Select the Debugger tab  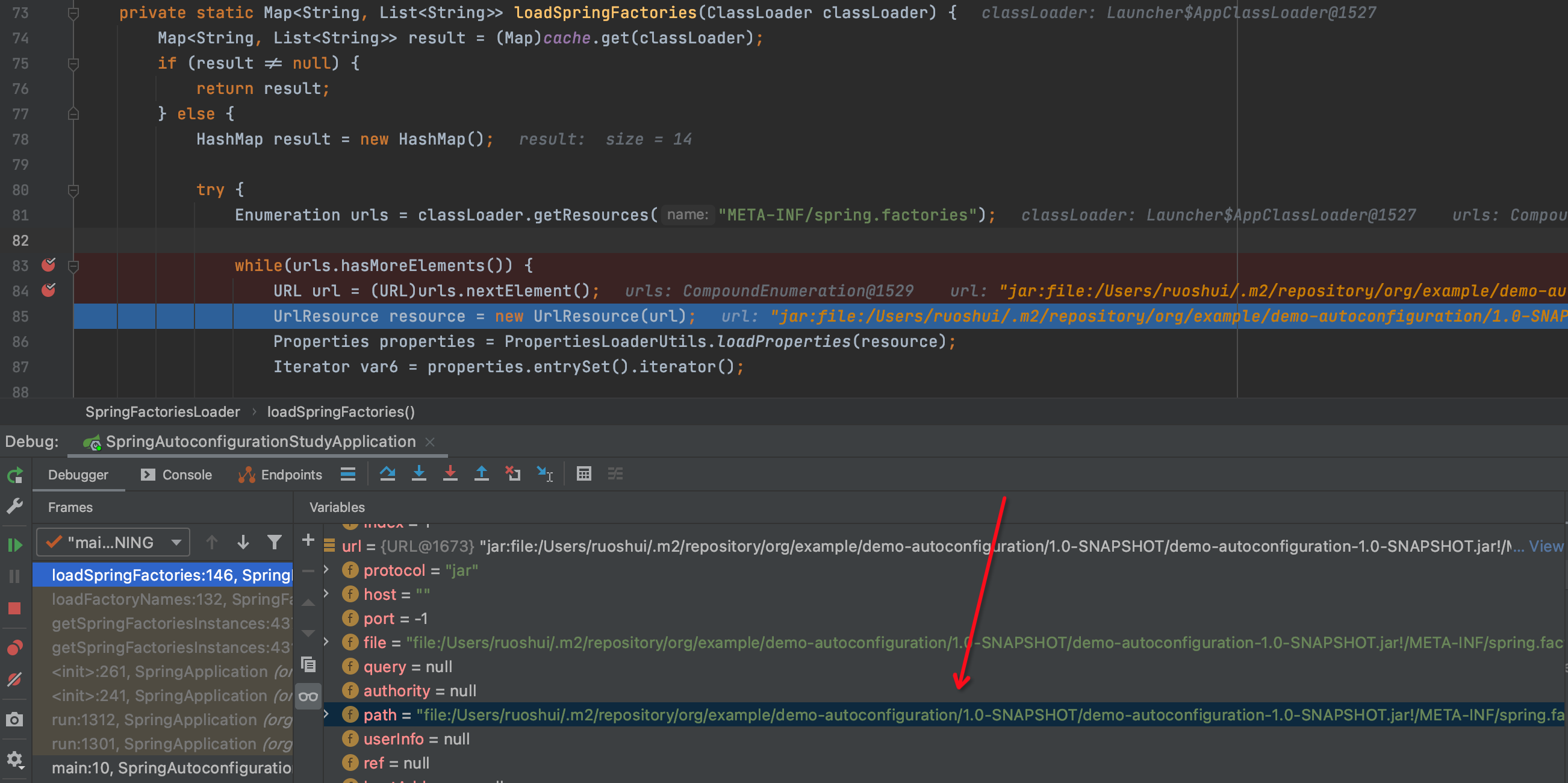point(79,474)
